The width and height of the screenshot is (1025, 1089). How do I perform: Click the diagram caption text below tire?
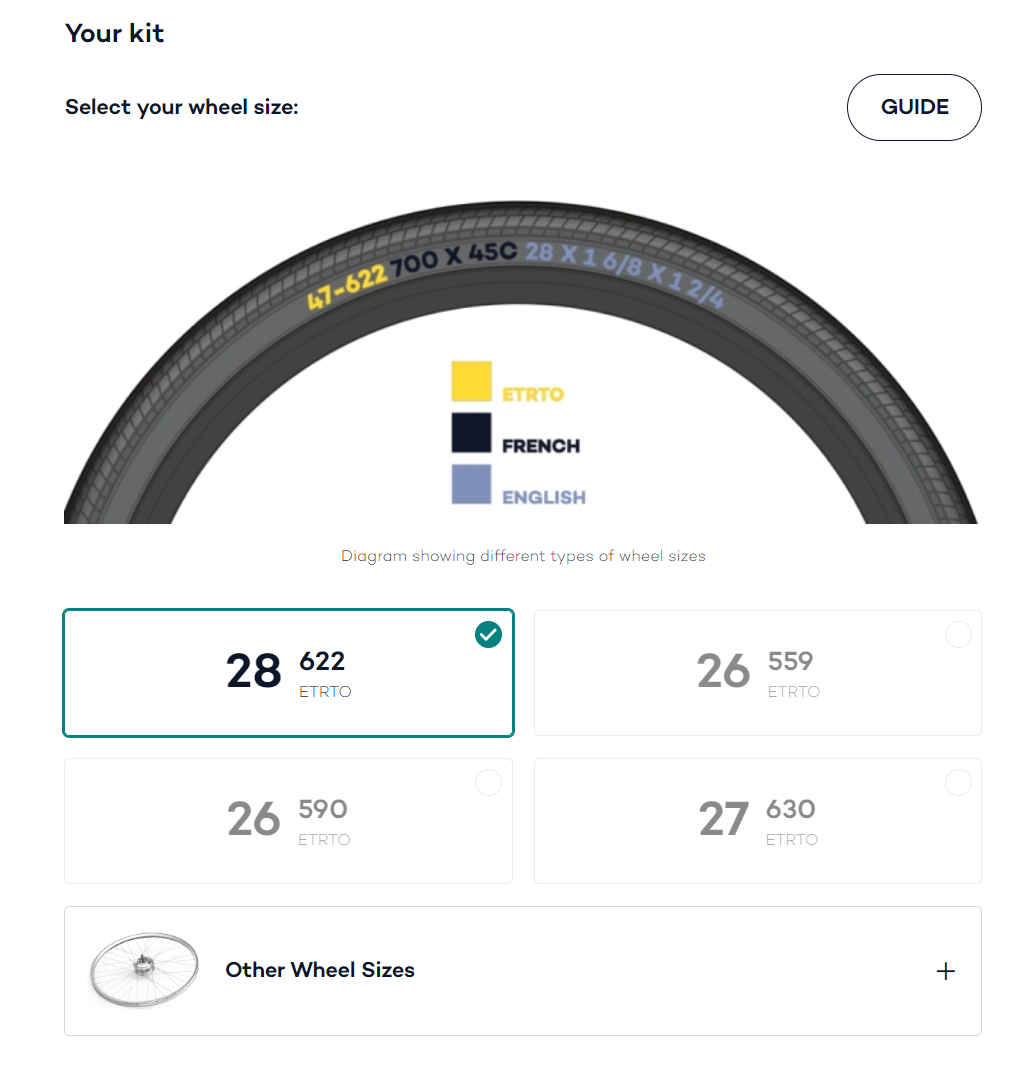(523, 556)
